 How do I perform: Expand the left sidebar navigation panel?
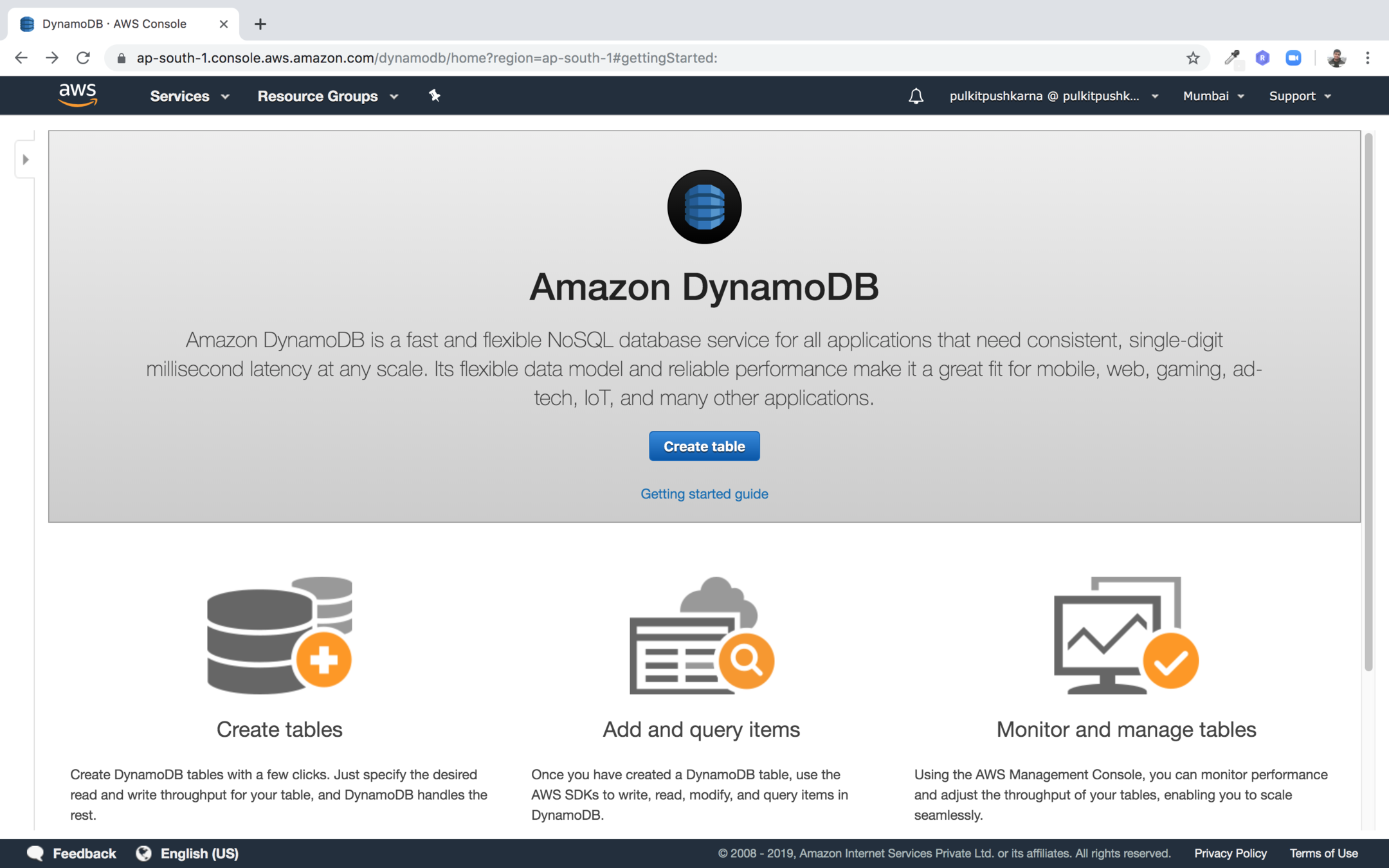click(x=25, y=159)
